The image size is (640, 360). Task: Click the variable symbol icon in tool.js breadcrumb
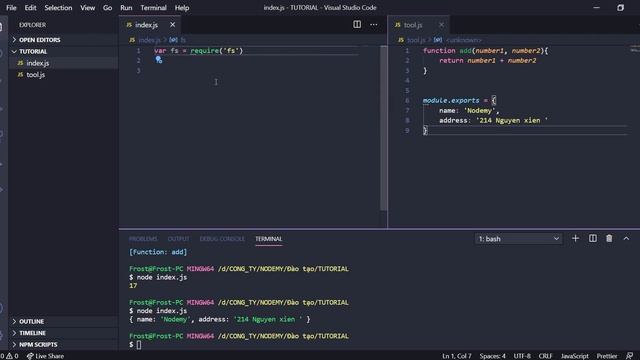point(438,40)
